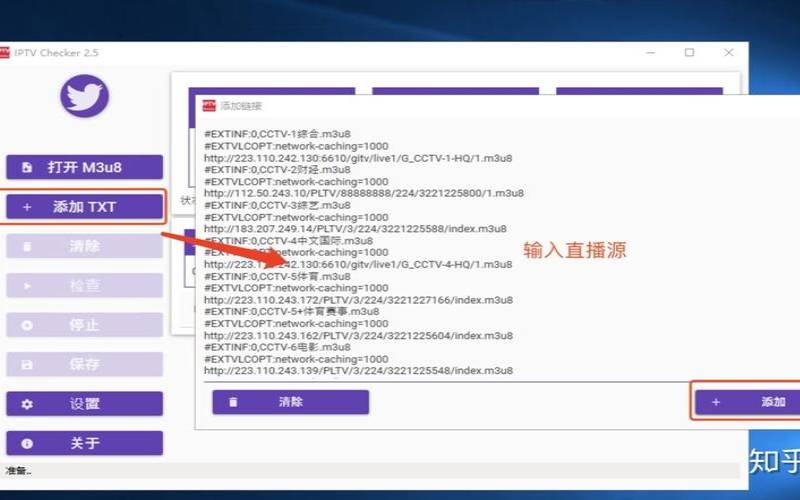This screenshot has width=800, height=500.
Task: Click the 添加链接 dialog title icon
Action: click(x=209, y=106)
